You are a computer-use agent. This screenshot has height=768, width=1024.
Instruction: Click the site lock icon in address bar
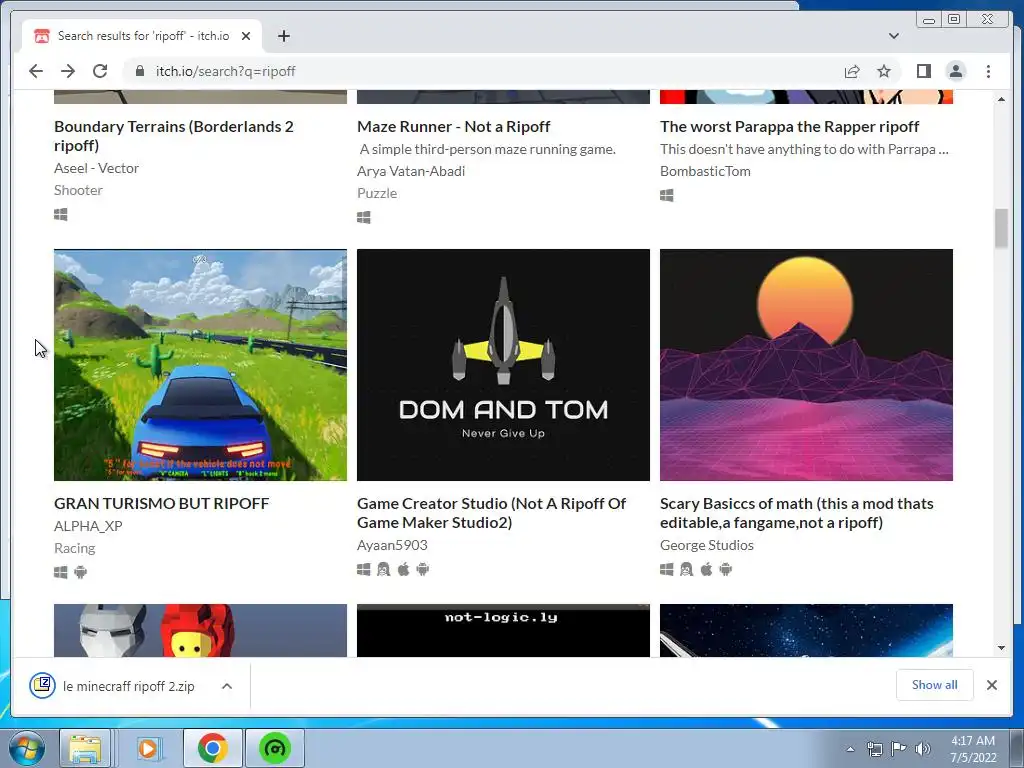[139, 71]
